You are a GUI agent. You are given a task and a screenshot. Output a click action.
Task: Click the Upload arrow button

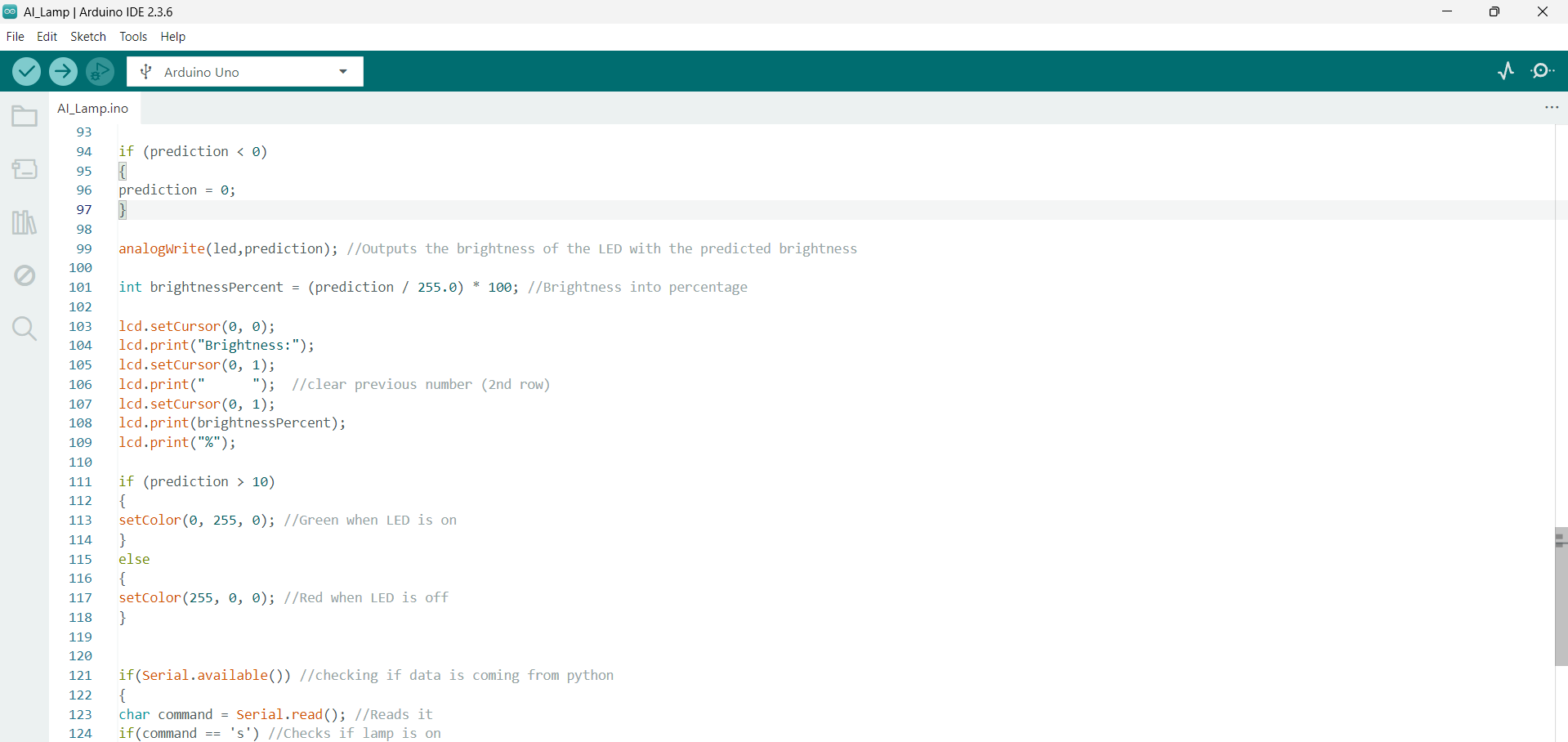[63, 72]
